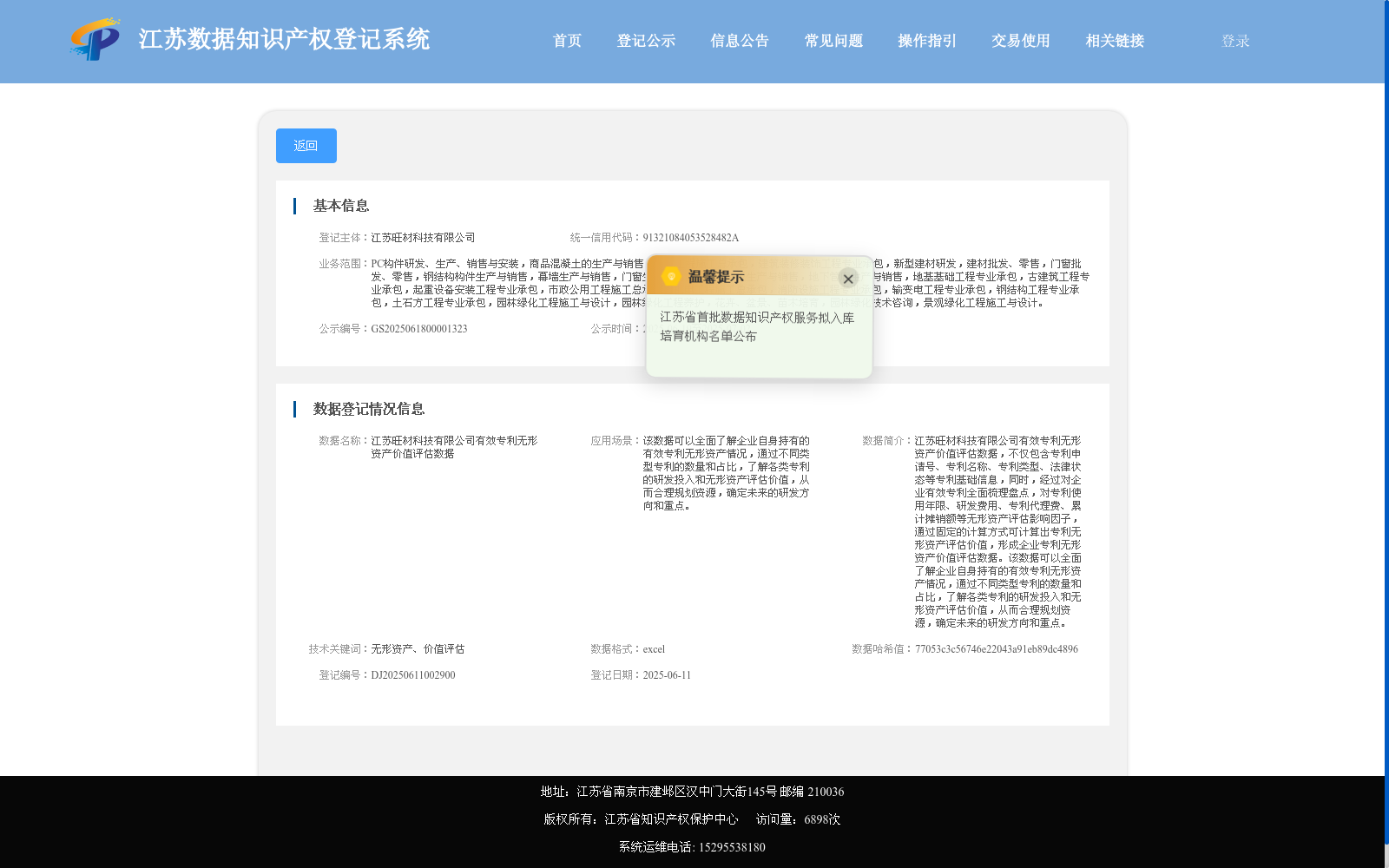The height and width of the screenshot is (868, 1389).
Task: Click the 登录 link
Action: 1235,41
